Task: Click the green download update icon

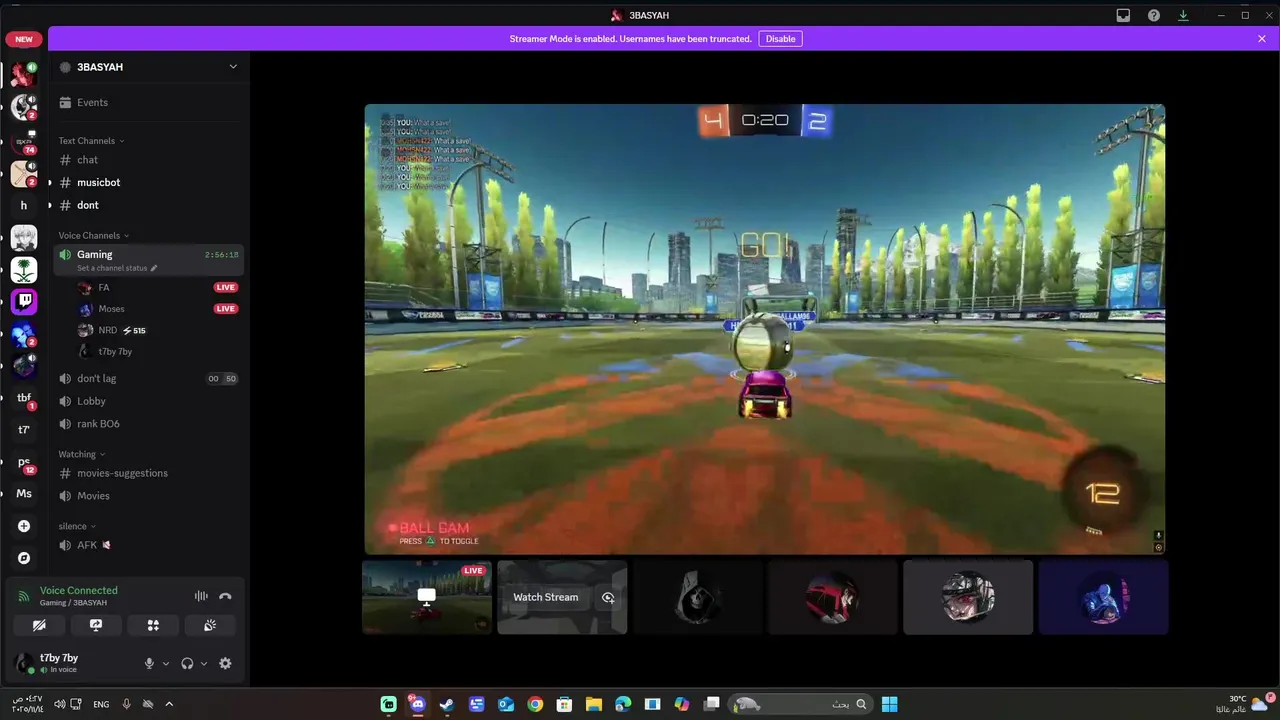Action: pos(1183,15)
